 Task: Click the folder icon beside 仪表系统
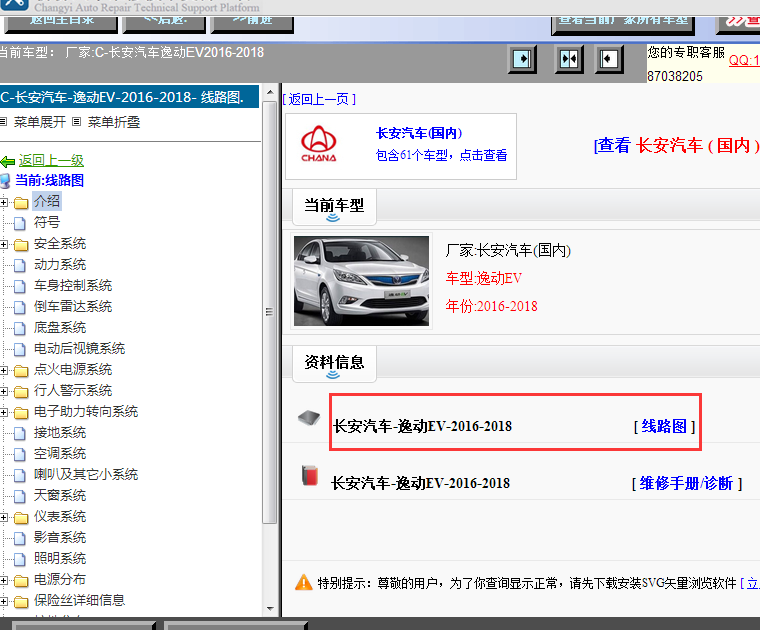21,518
